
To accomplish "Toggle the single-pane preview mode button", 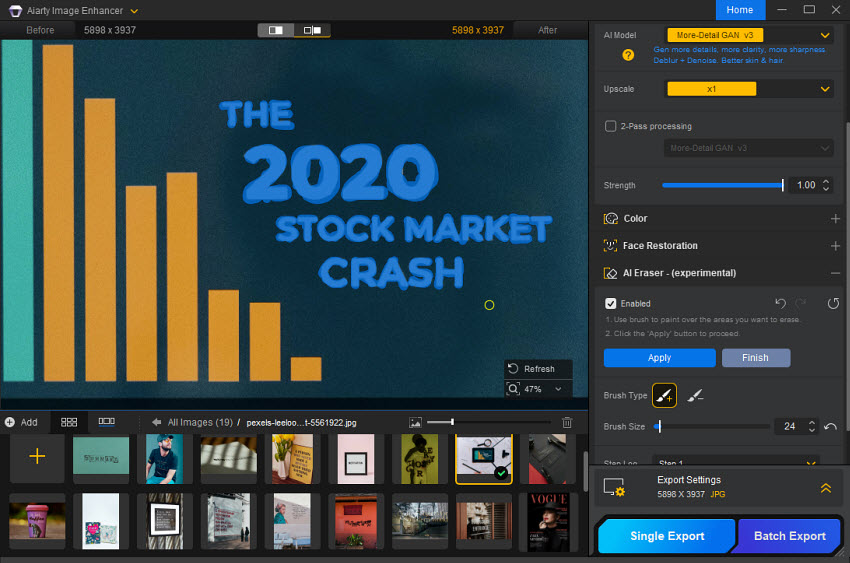I will [275, 30].
